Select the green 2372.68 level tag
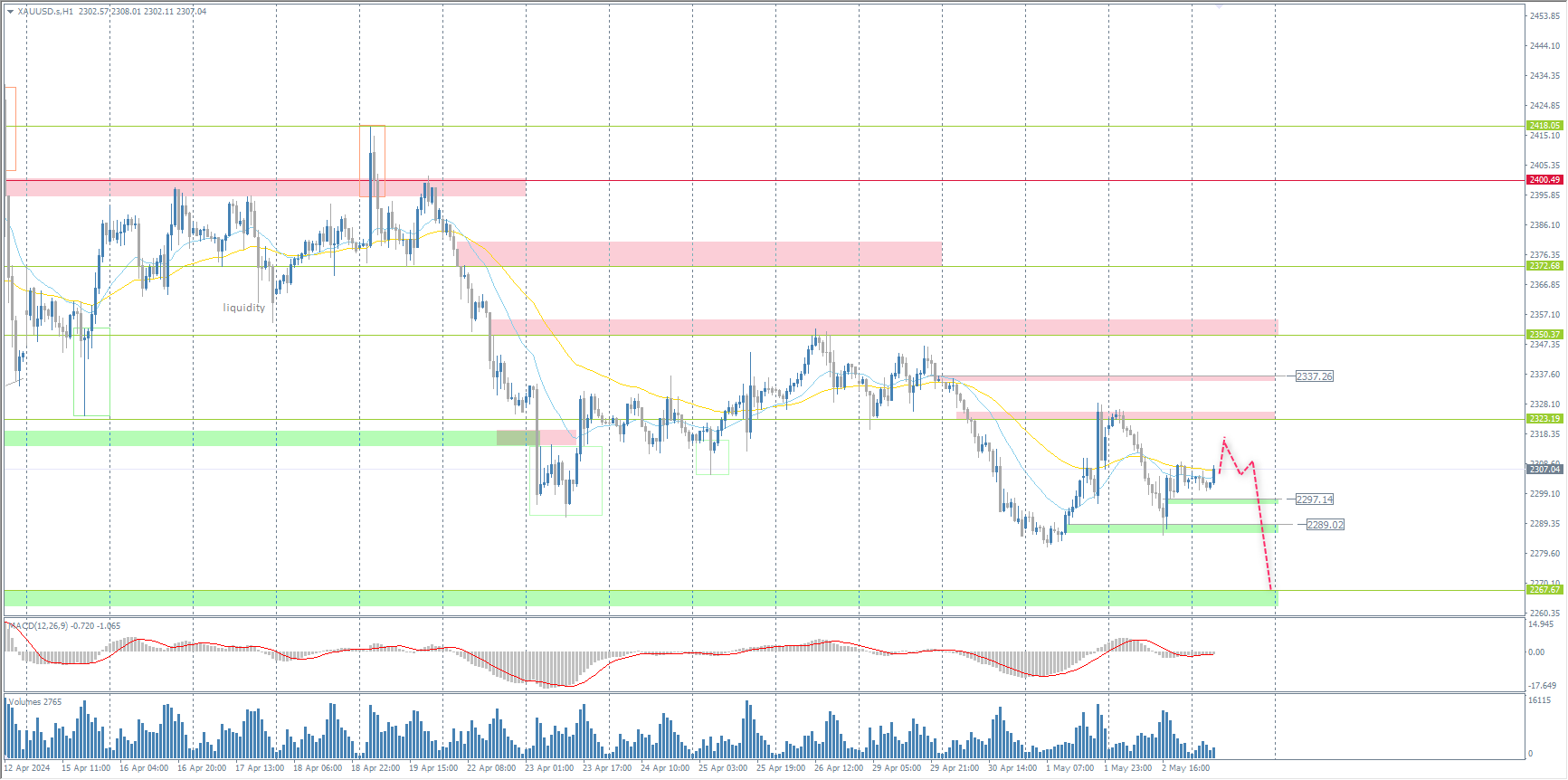Viewport: 1568px width, 780px height. pyautogui.click(x=1544, y=266)
